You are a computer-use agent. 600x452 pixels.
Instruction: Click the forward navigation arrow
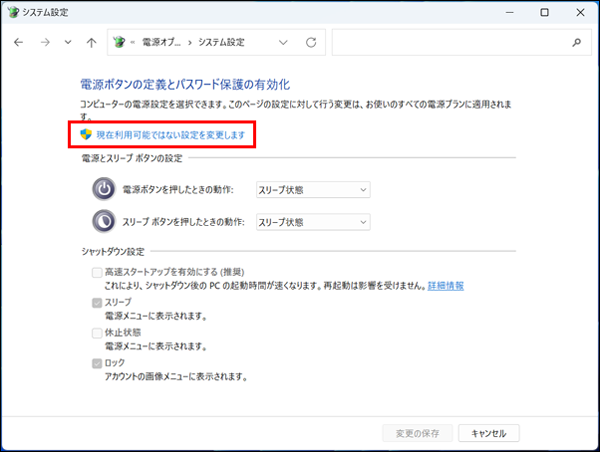coord(44,43)
